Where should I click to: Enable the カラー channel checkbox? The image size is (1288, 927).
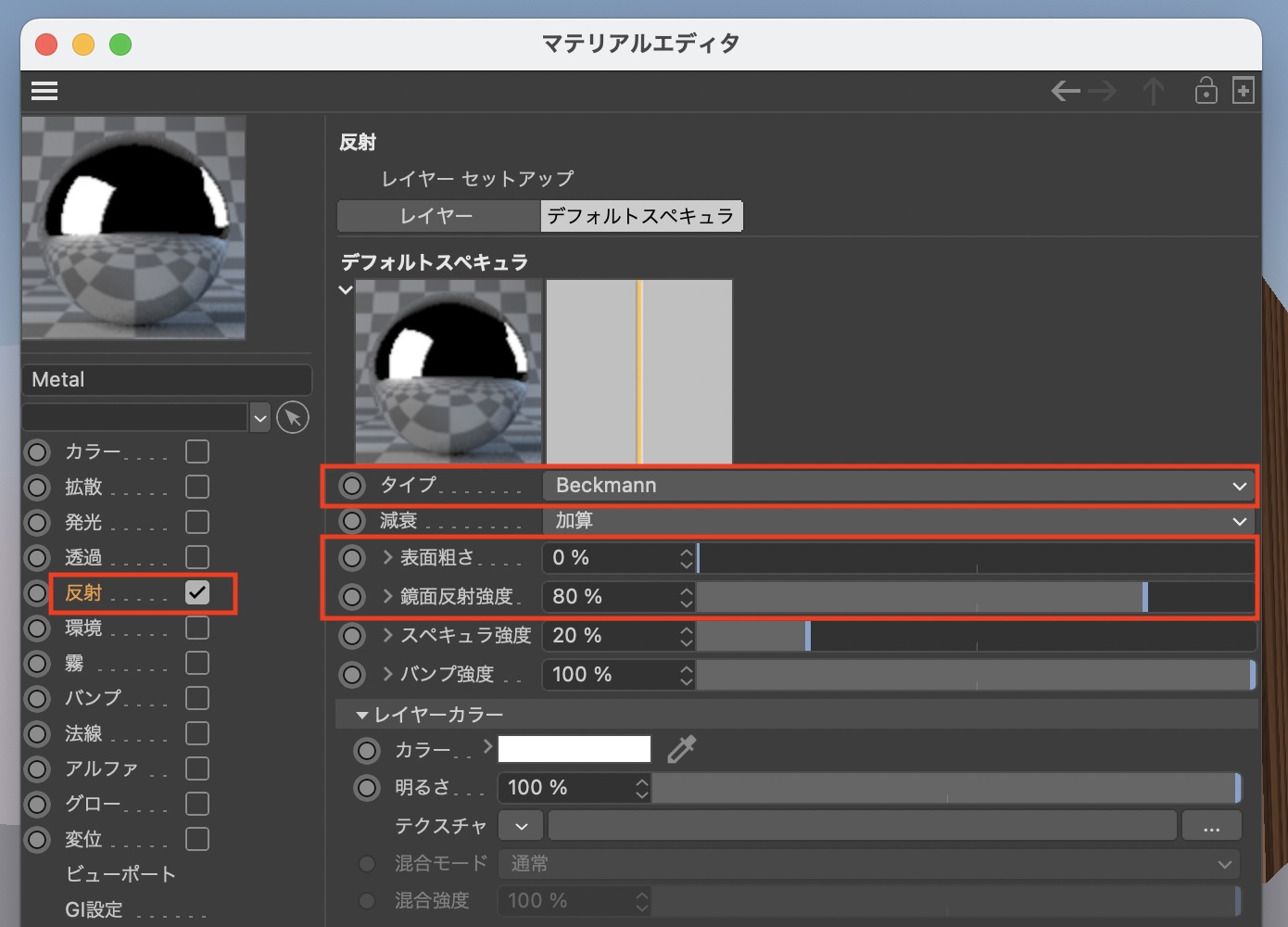[197, 451]
